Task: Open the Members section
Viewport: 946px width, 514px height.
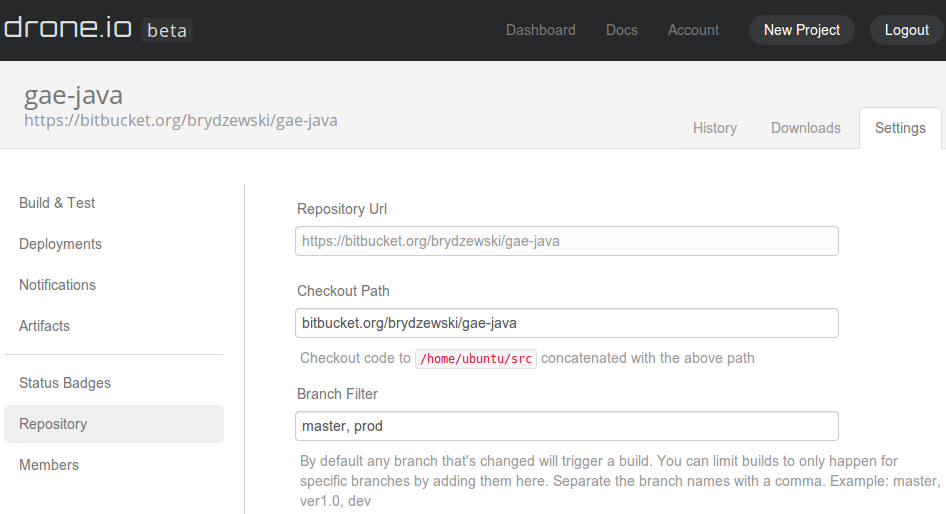Action: [x=49, y=465]
